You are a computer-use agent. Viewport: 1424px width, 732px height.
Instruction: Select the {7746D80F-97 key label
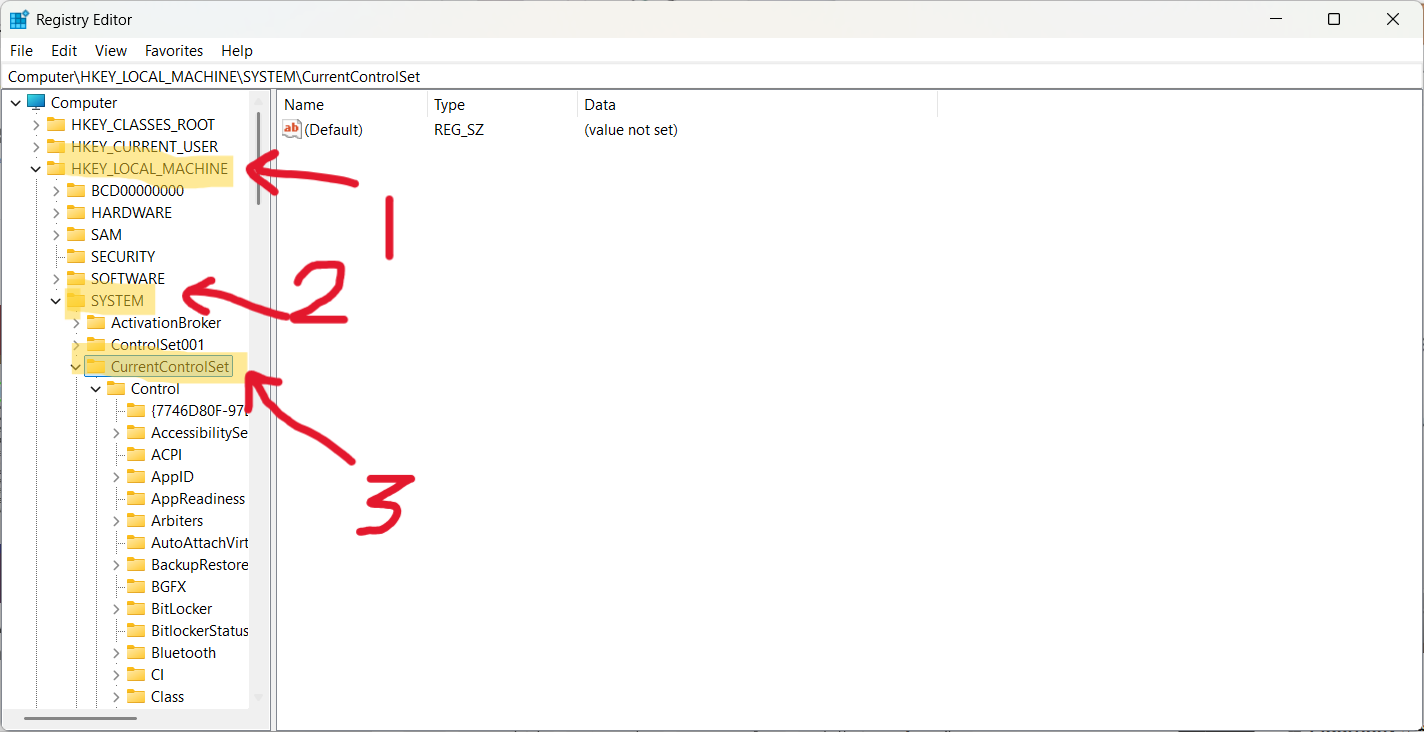(198, 410)
